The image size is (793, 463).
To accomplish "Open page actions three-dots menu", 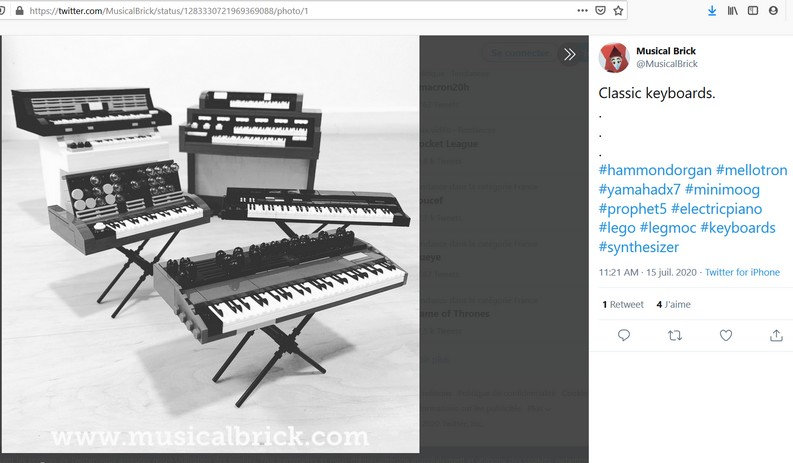I will tap(583, 11).
